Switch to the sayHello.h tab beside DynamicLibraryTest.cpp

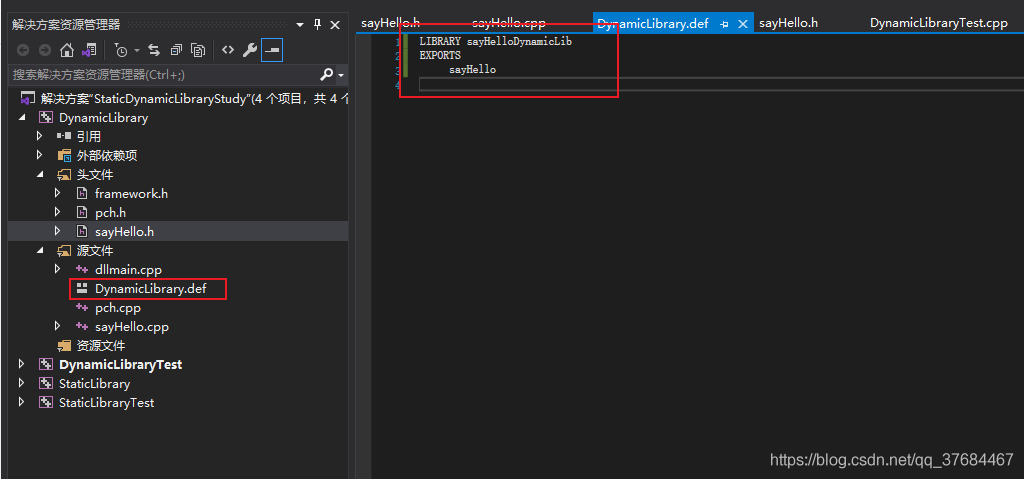click(x=788, y=24)
